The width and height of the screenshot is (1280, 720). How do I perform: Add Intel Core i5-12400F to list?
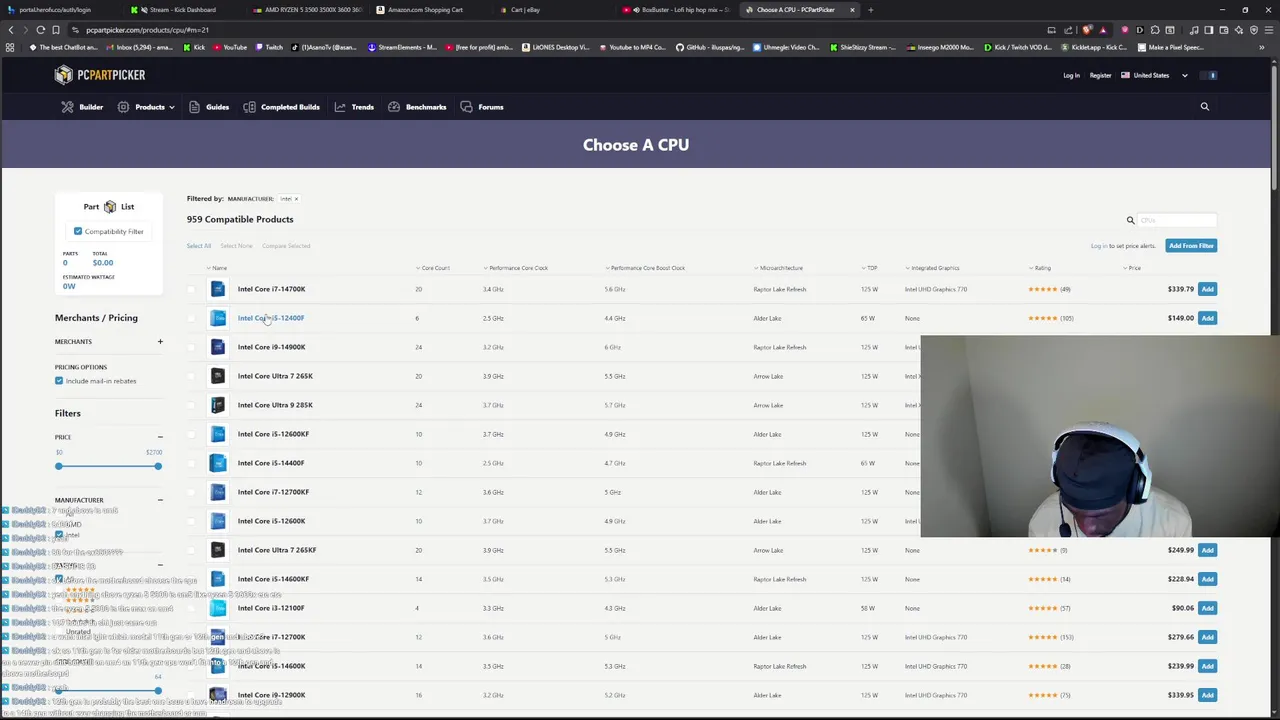click(x=1207, y=318)
